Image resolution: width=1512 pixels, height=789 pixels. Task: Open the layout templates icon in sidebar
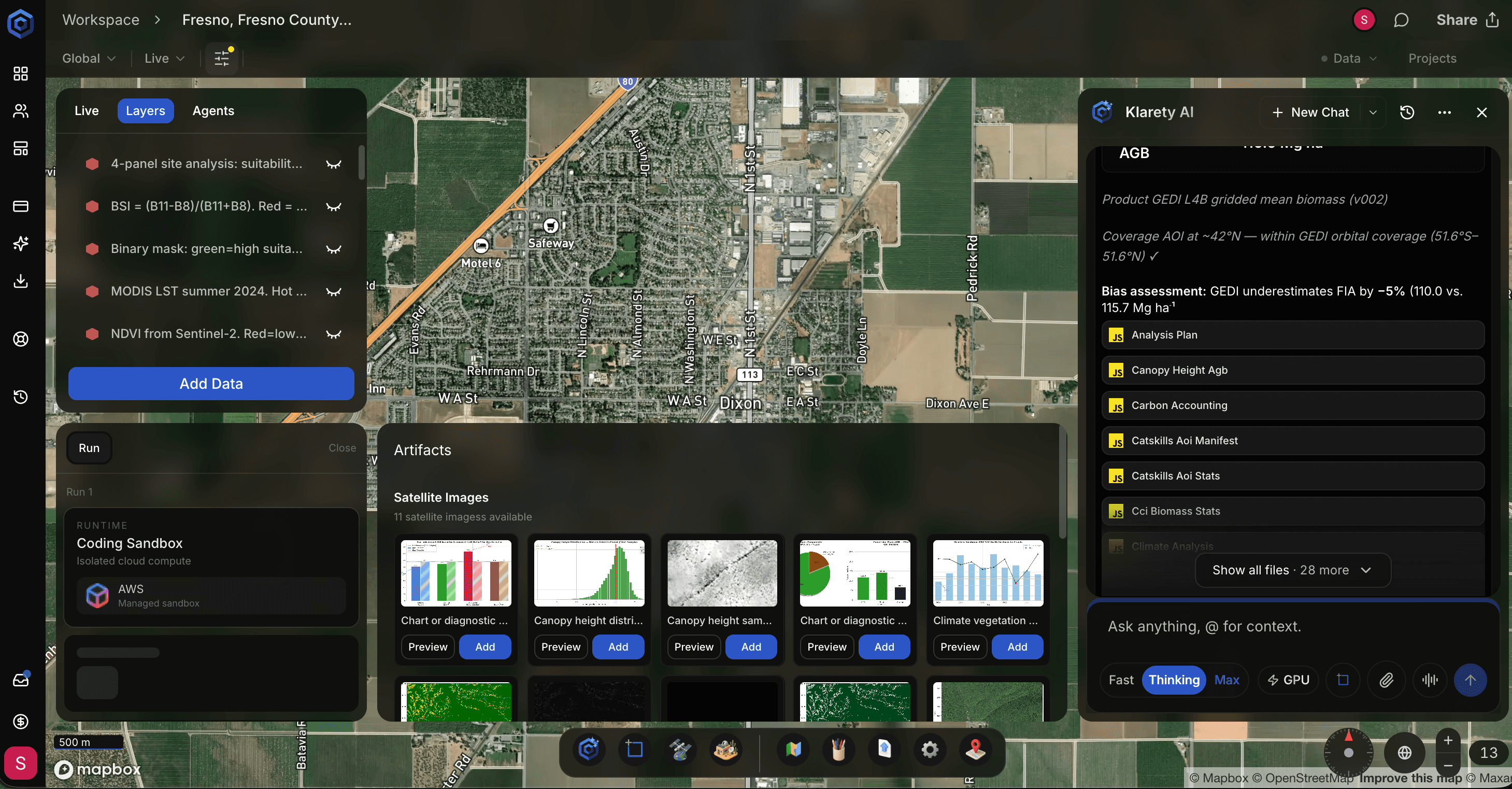pos(21,148)
